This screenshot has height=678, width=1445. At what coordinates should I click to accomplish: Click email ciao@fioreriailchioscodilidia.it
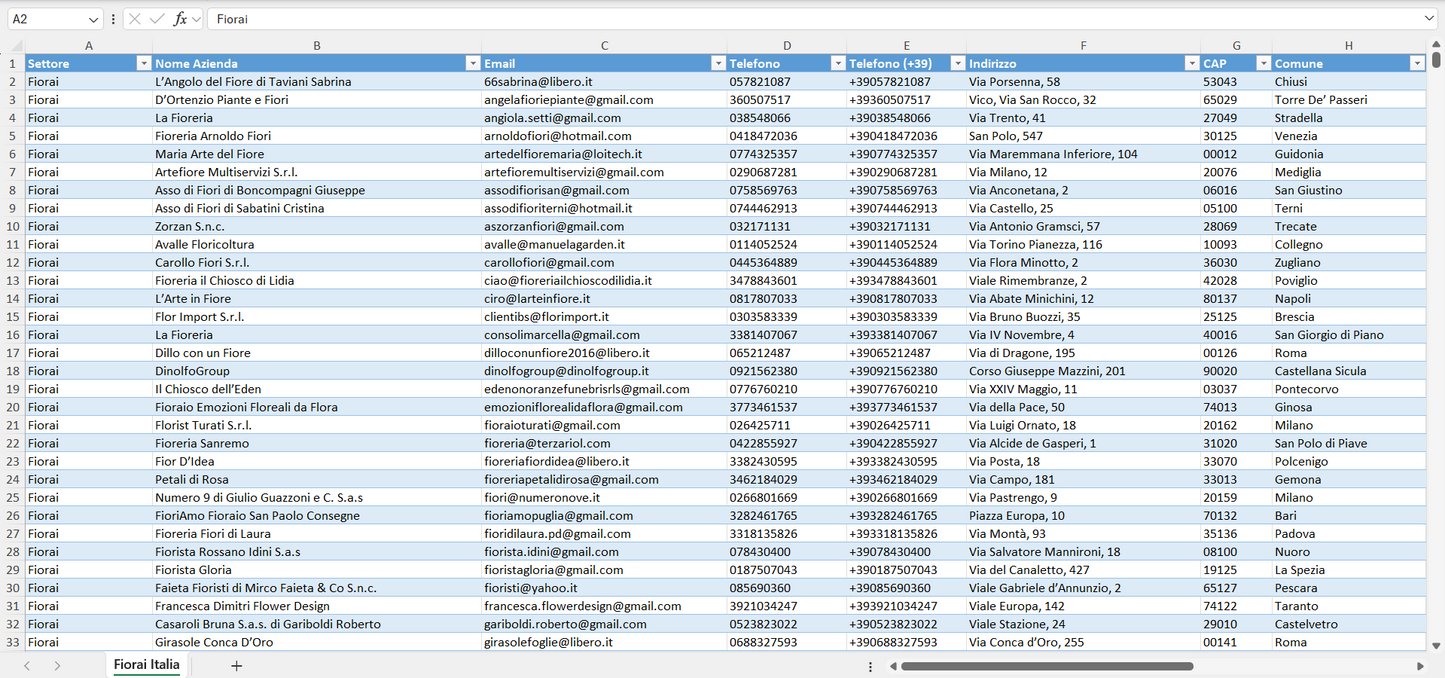[604, 281]
